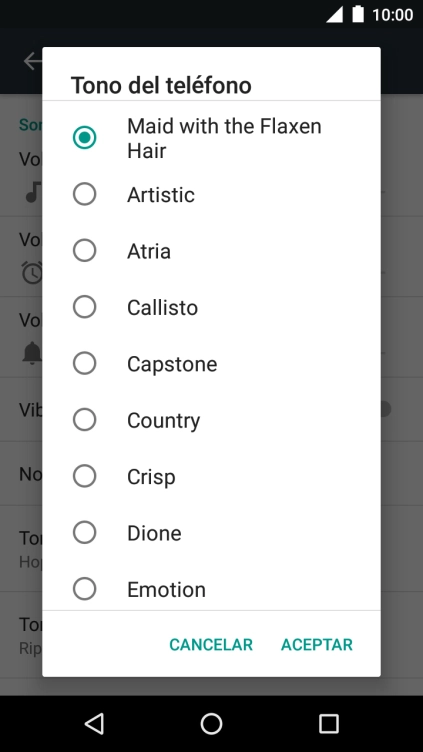Viewport: 423px width, 752px height.
Task: Tap the signal strength icon
Action: click(x=334, y=14)
